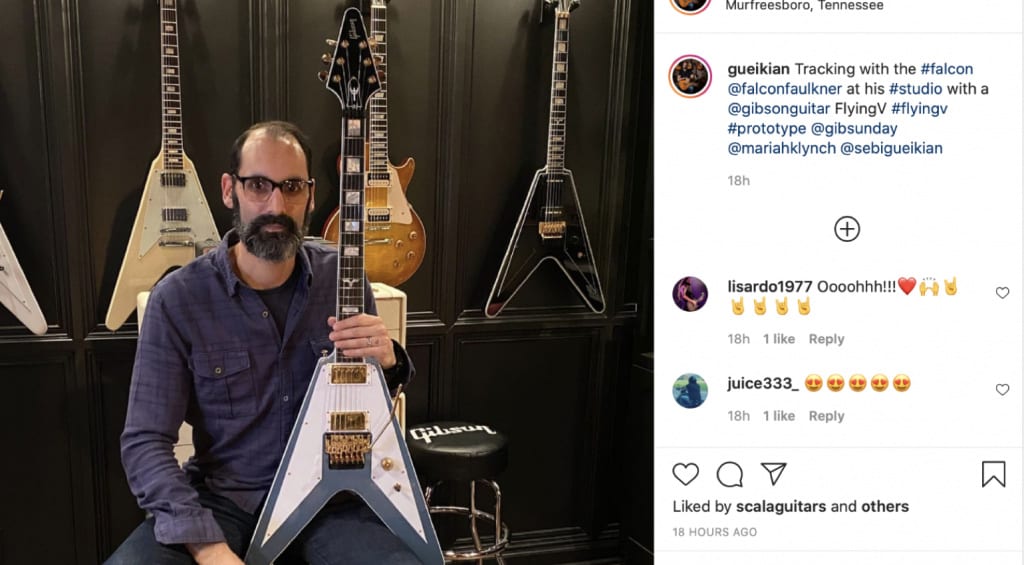Open the Murfreesboro, Tennessee location
This screenshot has height=565, width=1024.
click(805, 6)
